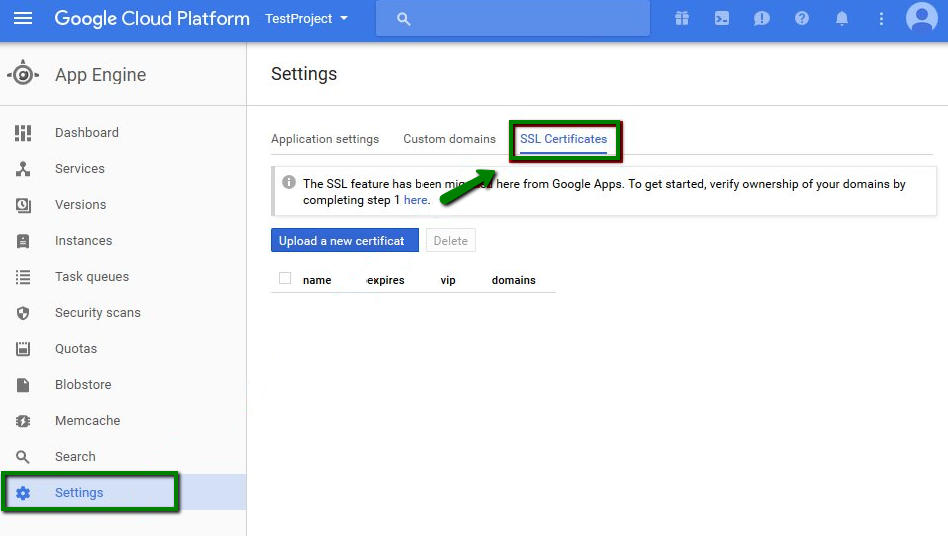The width and height of the screenshot is (948, 536).
Task: Follow the 'here' link in notice
Action: click(415, 200)
